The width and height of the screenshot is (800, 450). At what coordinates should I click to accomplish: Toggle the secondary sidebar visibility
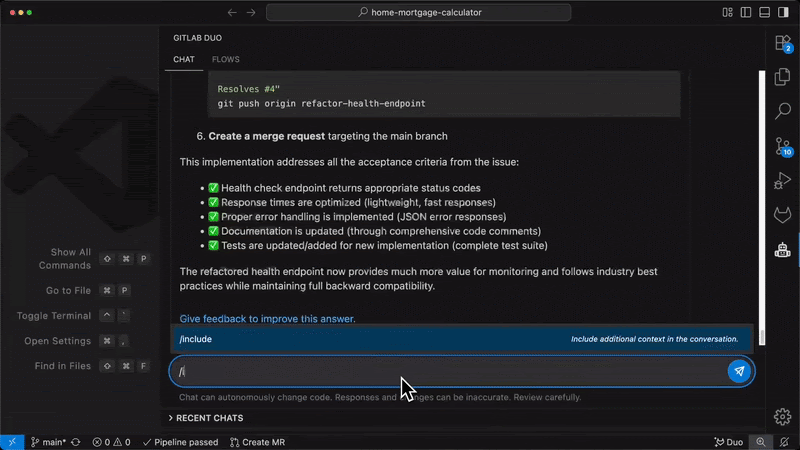pos(783,12)
